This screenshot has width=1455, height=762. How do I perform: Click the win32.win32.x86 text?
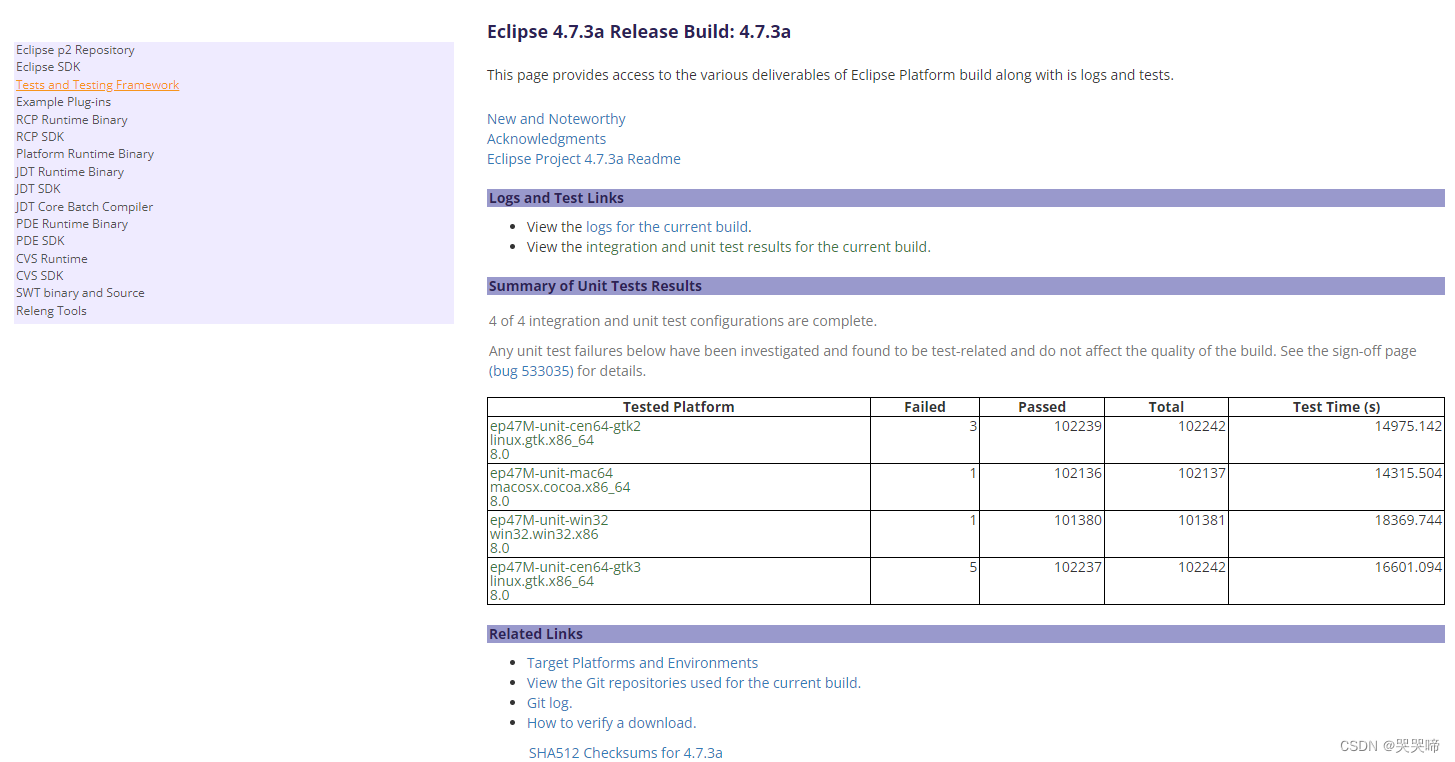tap(544, 534)
